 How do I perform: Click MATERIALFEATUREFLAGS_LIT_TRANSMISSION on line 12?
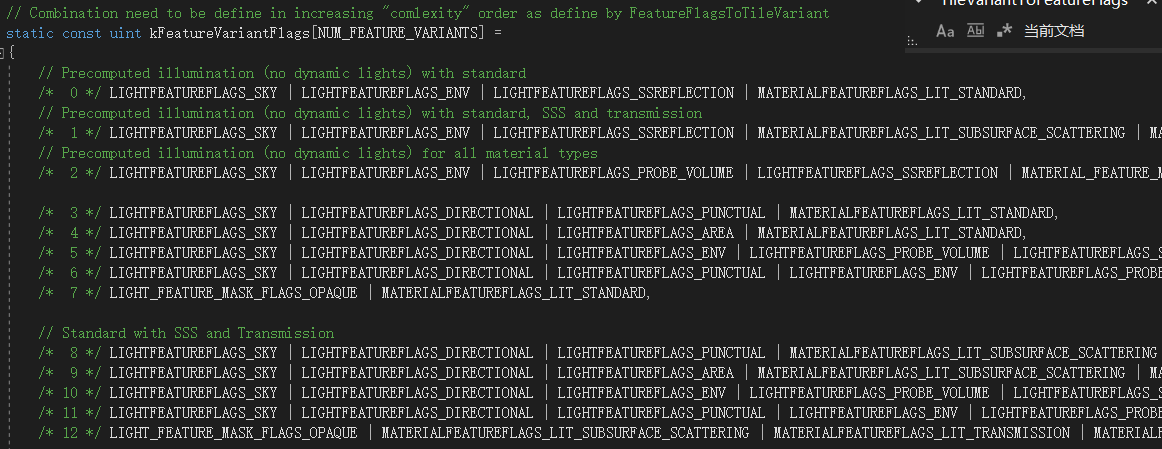[x=922, y=433]
